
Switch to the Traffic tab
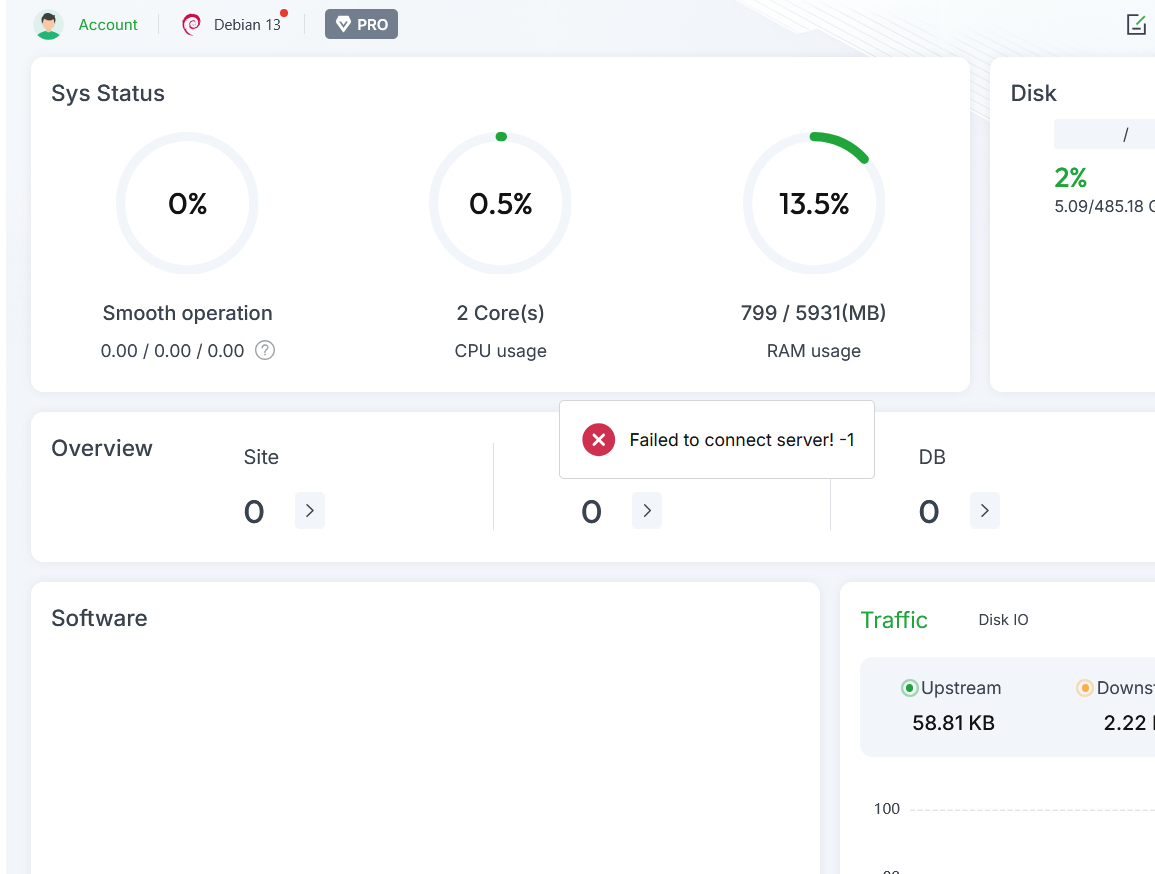click(x=894, y=620)
